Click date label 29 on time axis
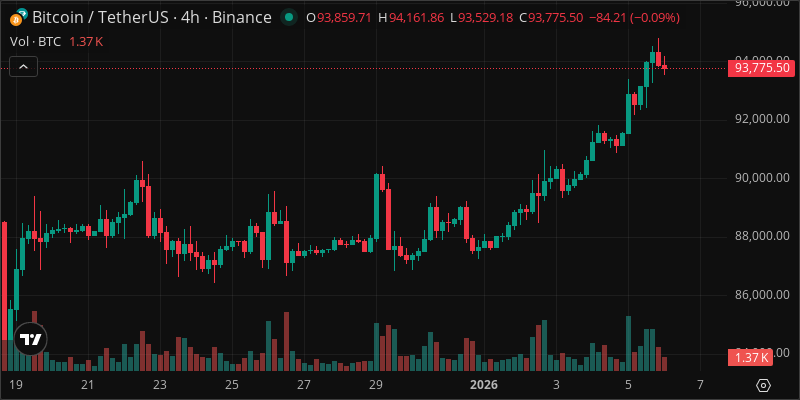The height and width of the screenshot is (400, 800). [376, 385]
